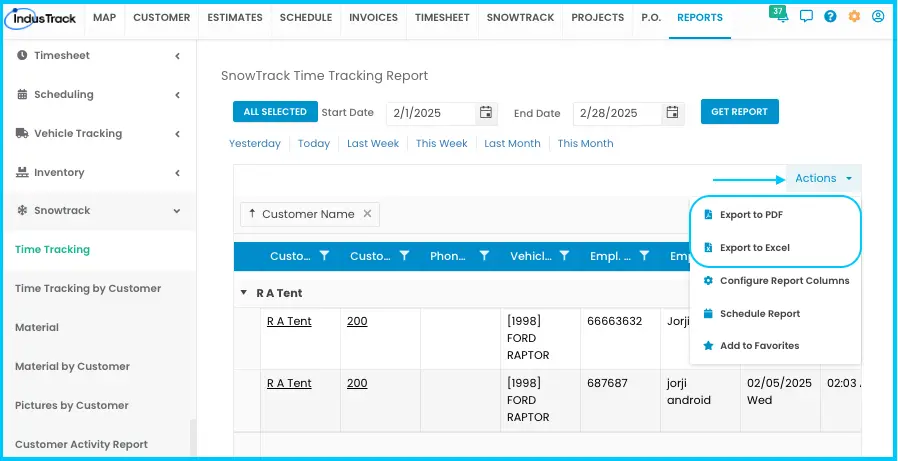Open the Material report in sidebar
898x461 pixels.
pos(37,328)
